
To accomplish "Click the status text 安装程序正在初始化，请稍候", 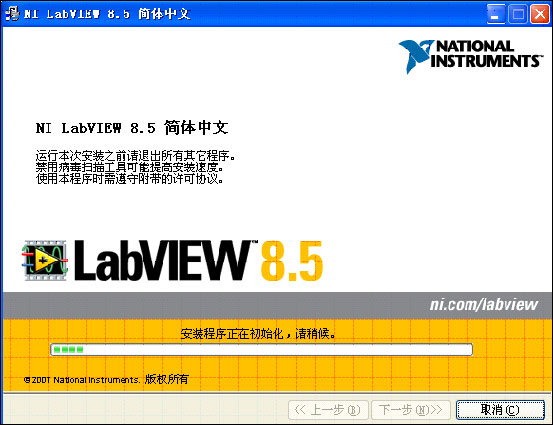I will click(x=258, y=333).
